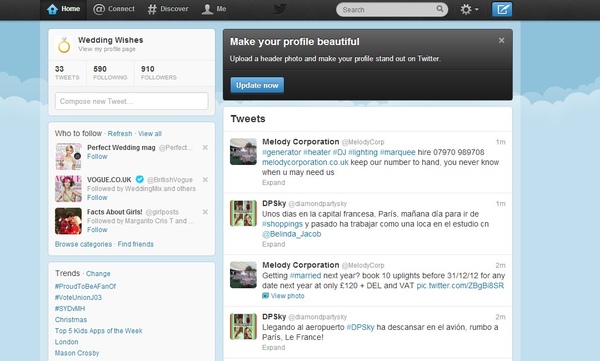Open the #married hashtag
This screenshot has width=600, height=361.
pyautogui.click(x=305, y=276)
